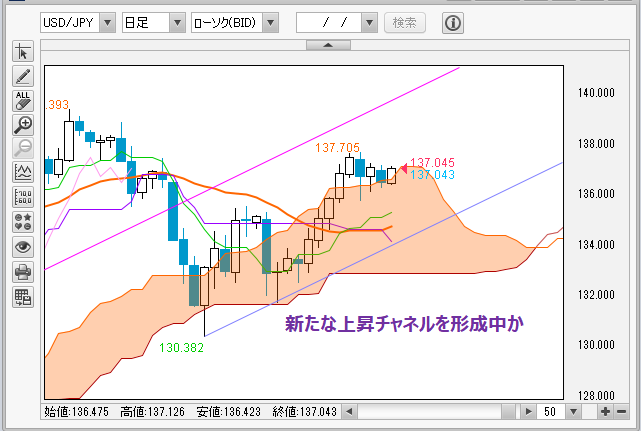641x431 pixels.
Task: Click the minus button to decrease bars
Action: (x=621, y=411)
